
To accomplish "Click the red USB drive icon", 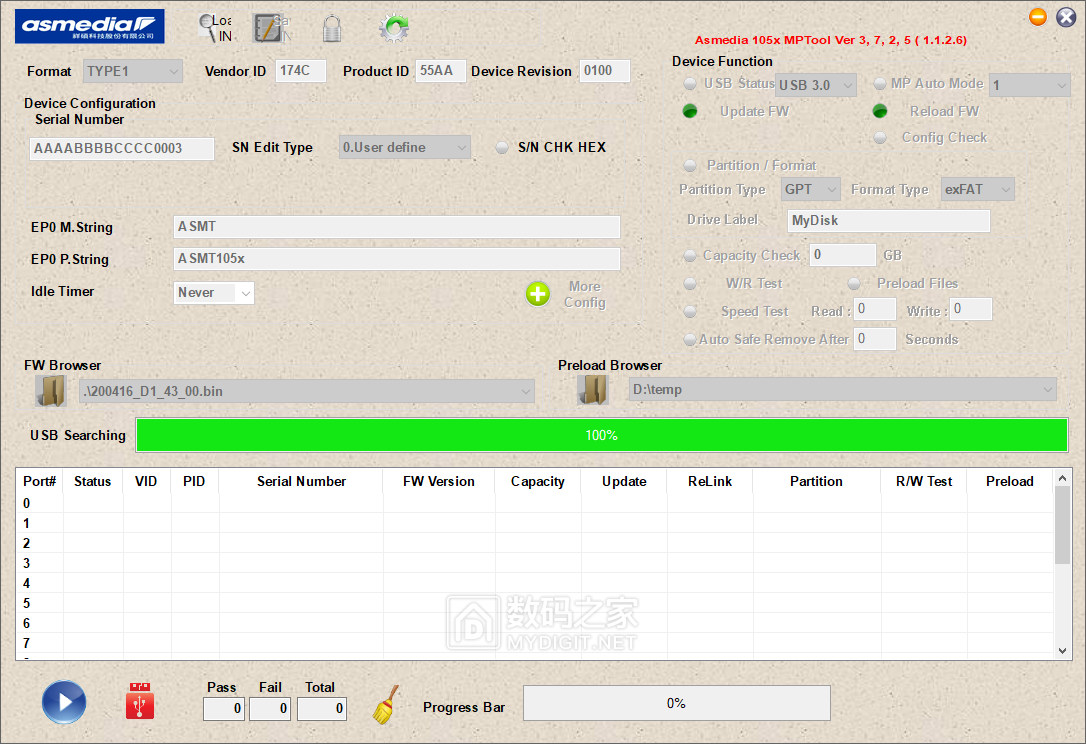I will (140, 702).
